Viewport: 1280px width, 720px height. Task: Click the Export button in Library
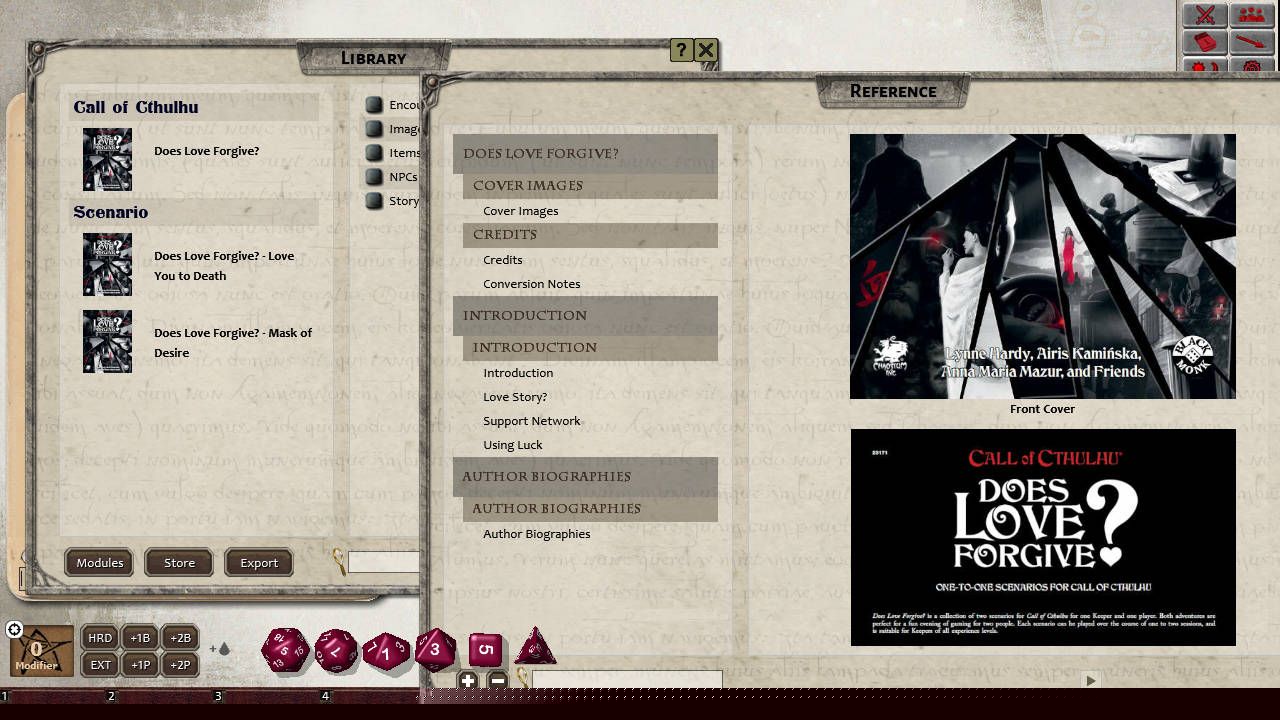tap(259, 563)
